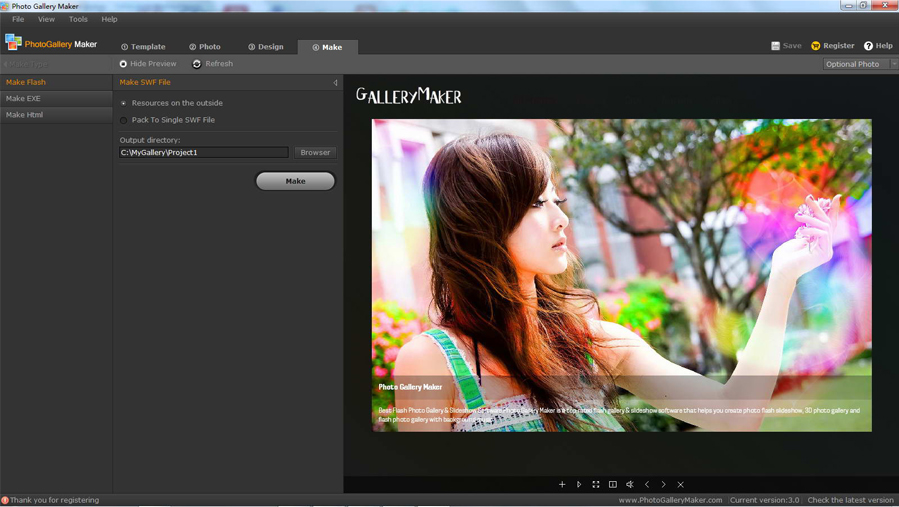Click the output directory input field
Screen dimensions: 899x507
pyautogui.click(x=204, y=153)
